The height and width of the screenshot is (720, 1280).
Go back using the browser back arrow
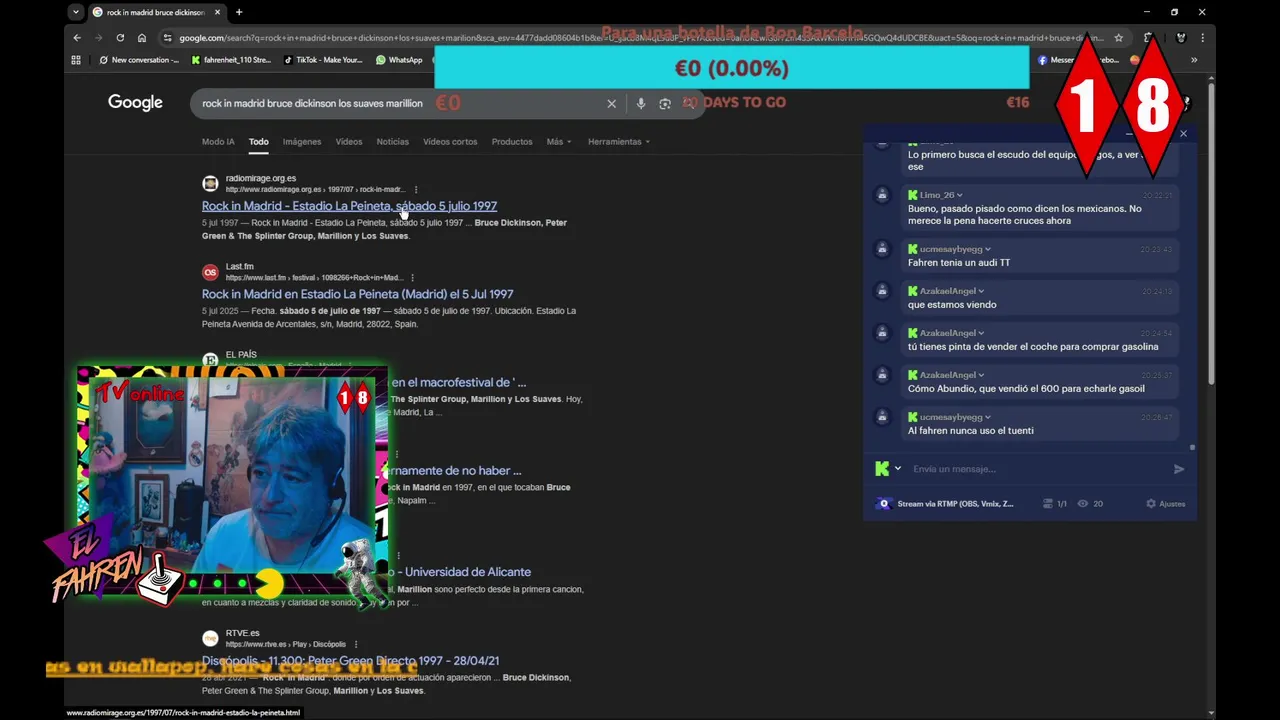point(77,38)
